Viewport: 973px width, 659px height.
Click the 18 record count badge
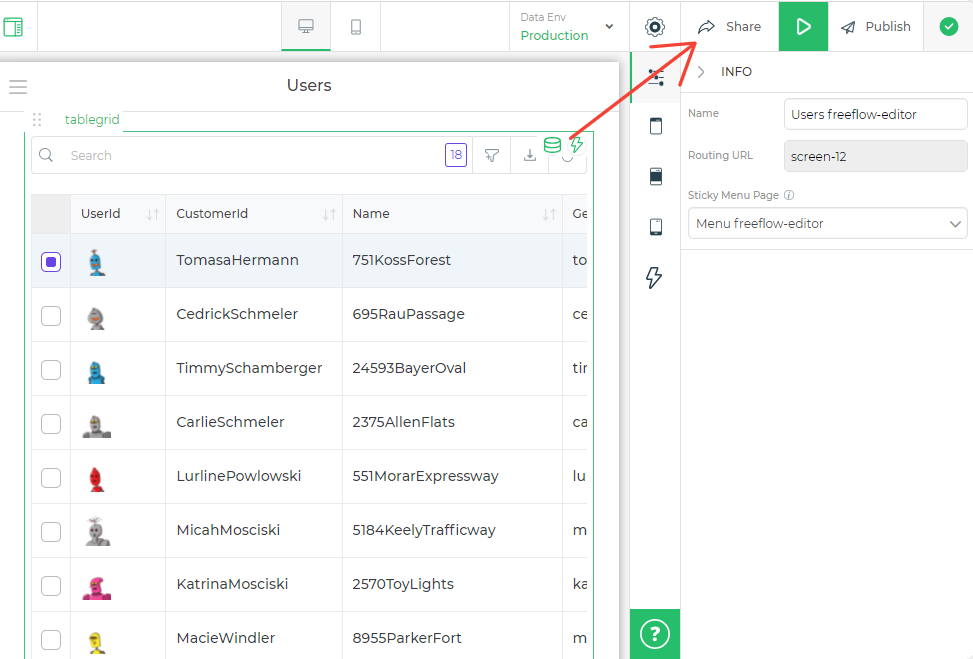[x=456, y=155]
